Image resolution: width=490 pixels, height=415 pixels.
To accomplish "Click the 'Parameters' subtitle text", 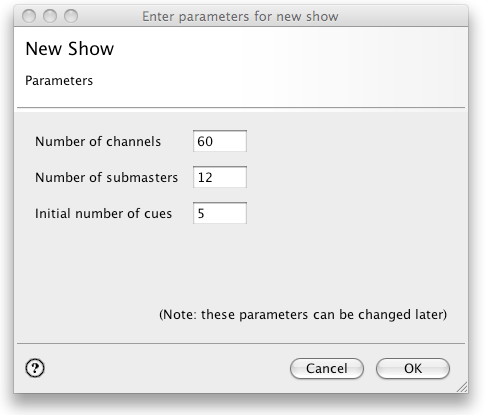I will pos(59,81).
